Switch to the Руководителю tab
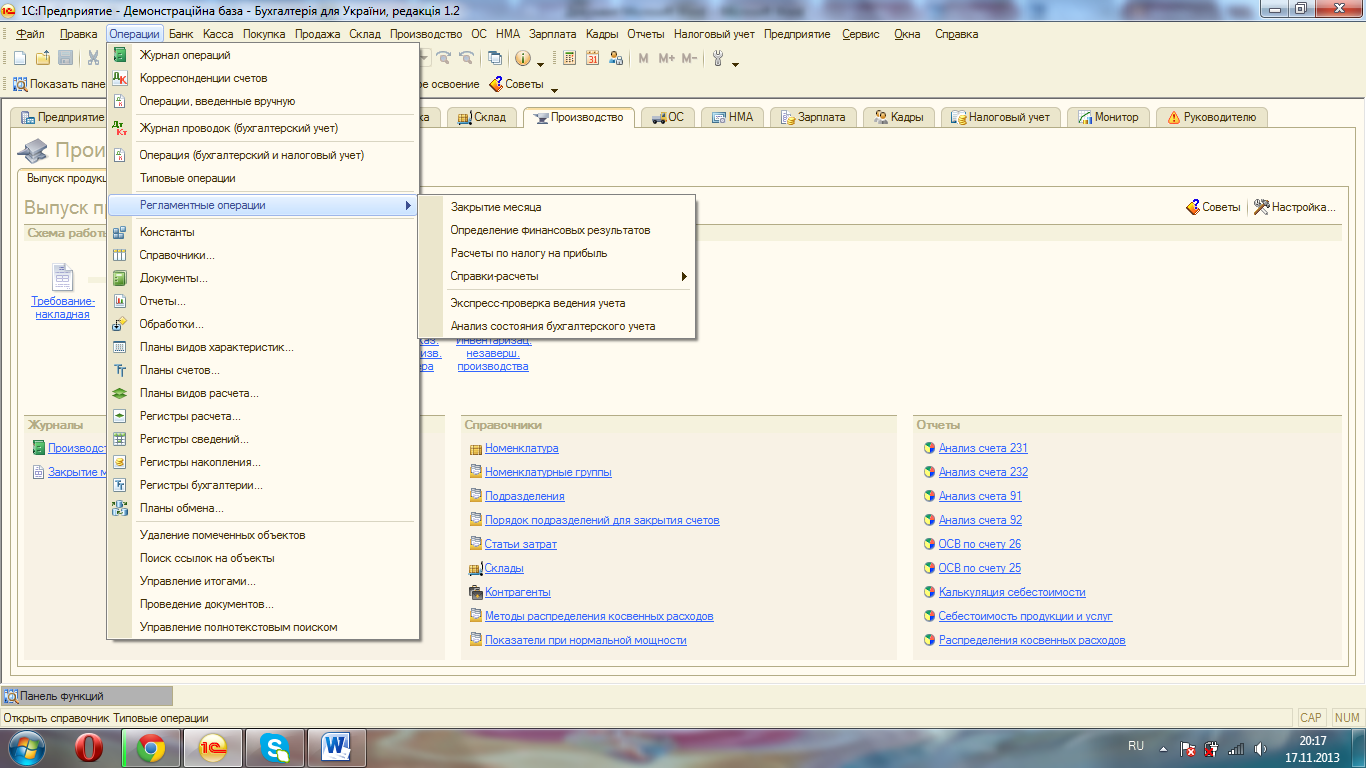The image size is (1366, 768). (x=1212, y=117)
